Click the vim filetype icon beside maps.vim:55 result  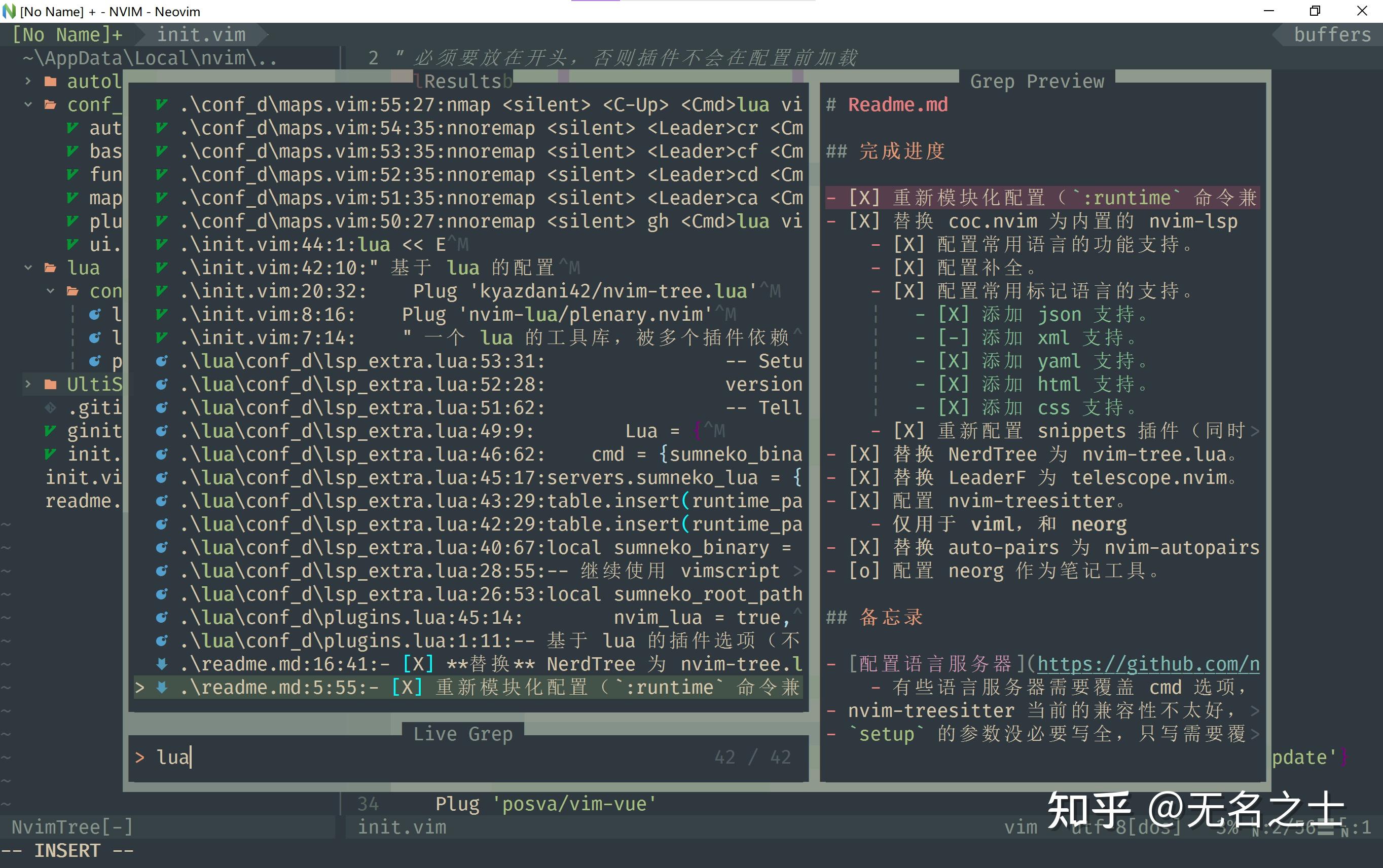tap(161, 104)
